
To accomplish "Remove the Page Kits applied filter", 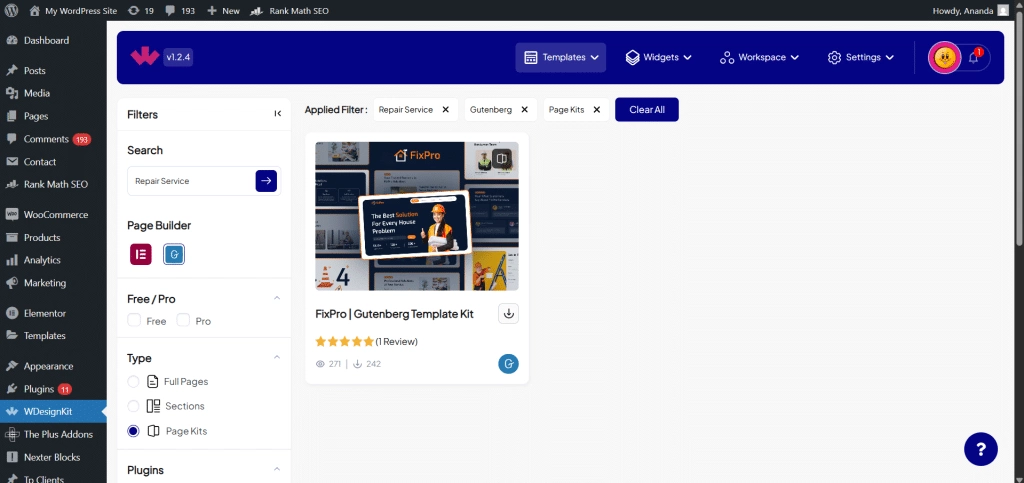I will 596,110.
